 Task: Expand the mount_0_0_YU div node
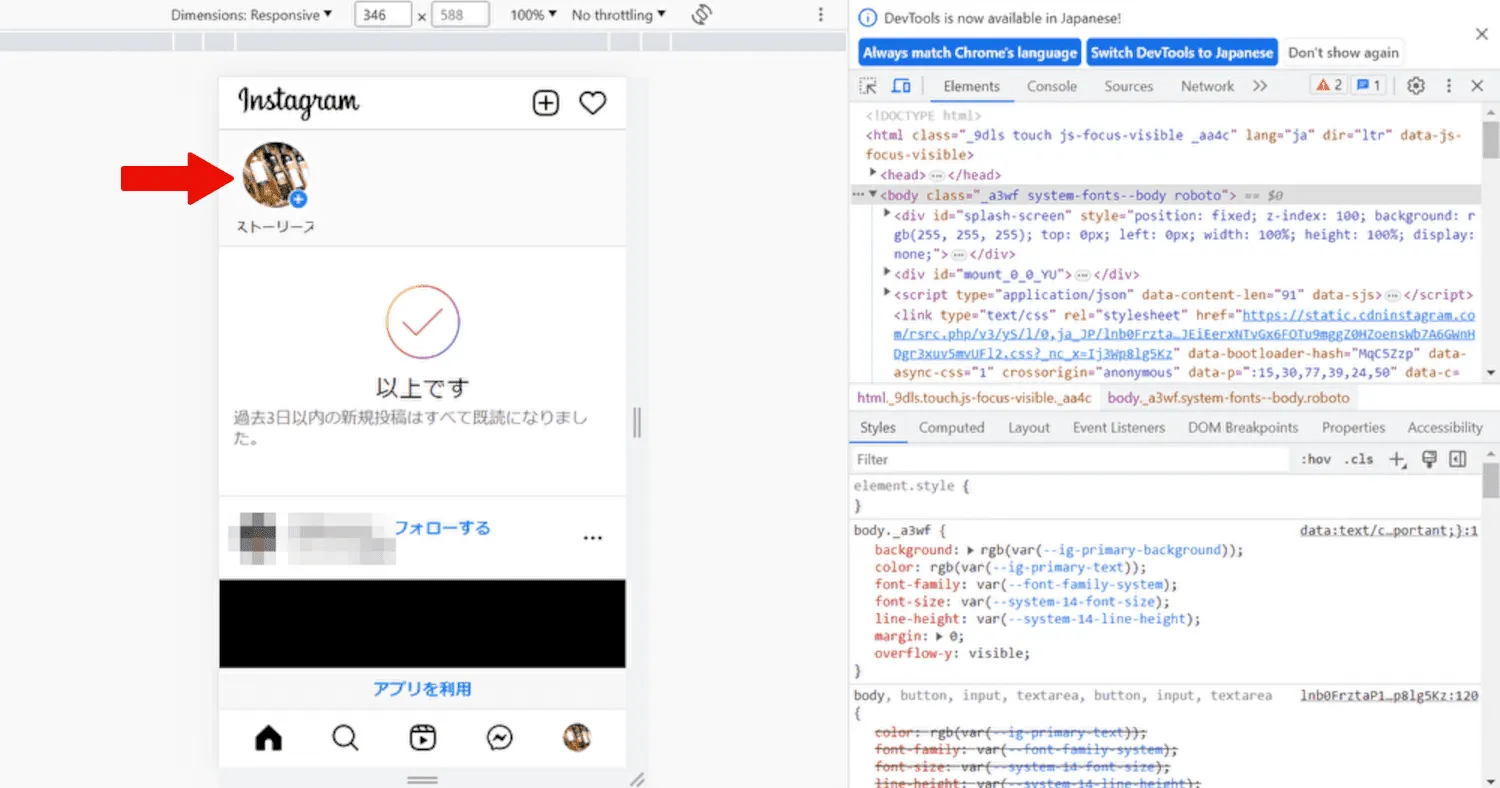pyautogui.click(x=887, y=273)
